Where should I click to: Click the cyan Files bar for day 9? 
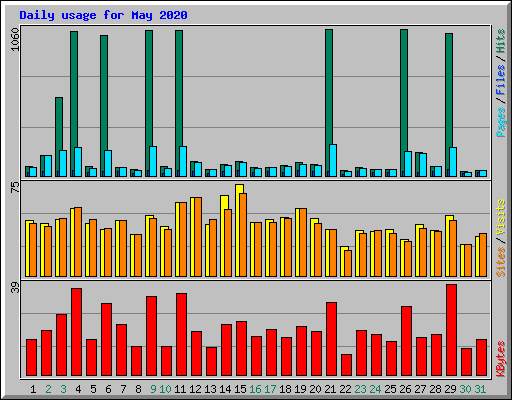[153, 161]
